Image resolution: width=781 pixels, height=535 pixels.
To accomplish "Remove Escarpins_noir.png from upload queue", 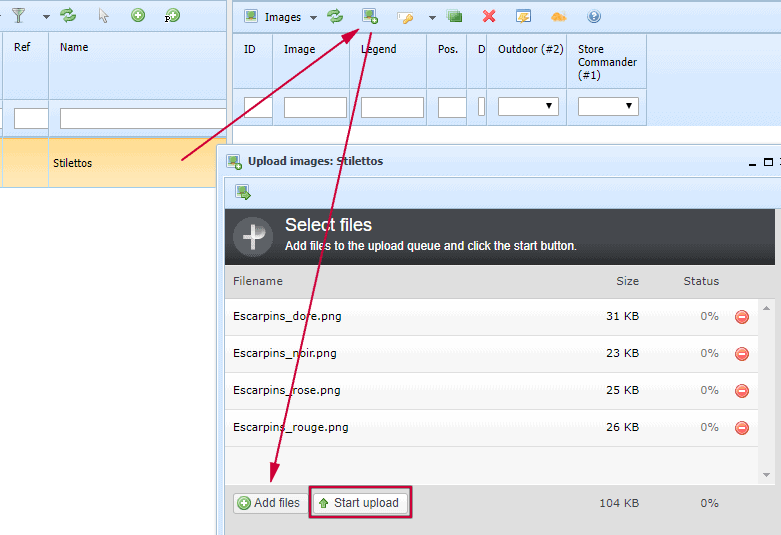I will tap(742, 354).
